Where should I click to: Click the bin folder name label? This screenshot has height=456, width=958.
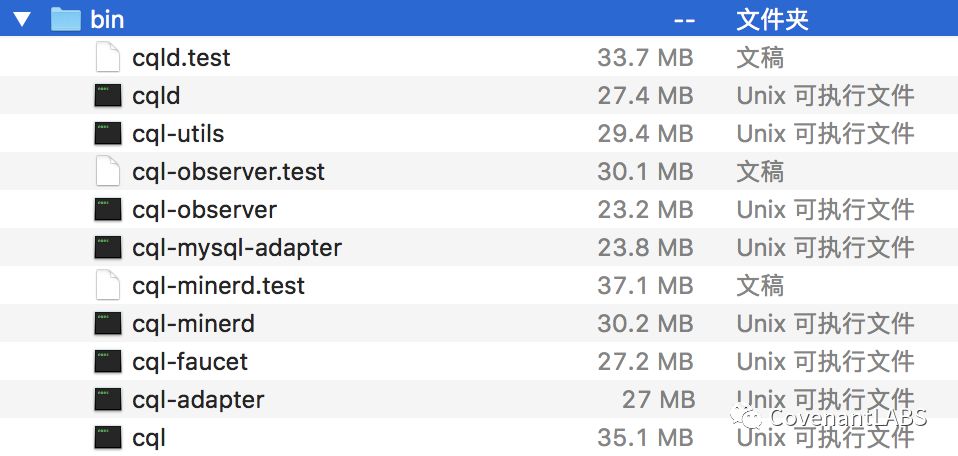(x=108, y=20)
